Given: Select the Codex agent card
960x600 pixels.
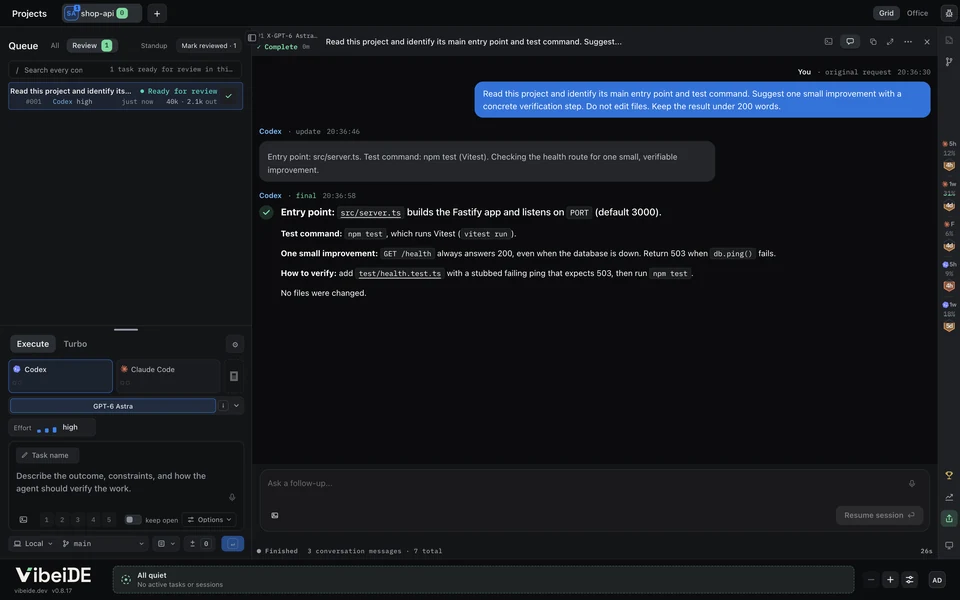Looking at the screenshot, I should (60, 376).
